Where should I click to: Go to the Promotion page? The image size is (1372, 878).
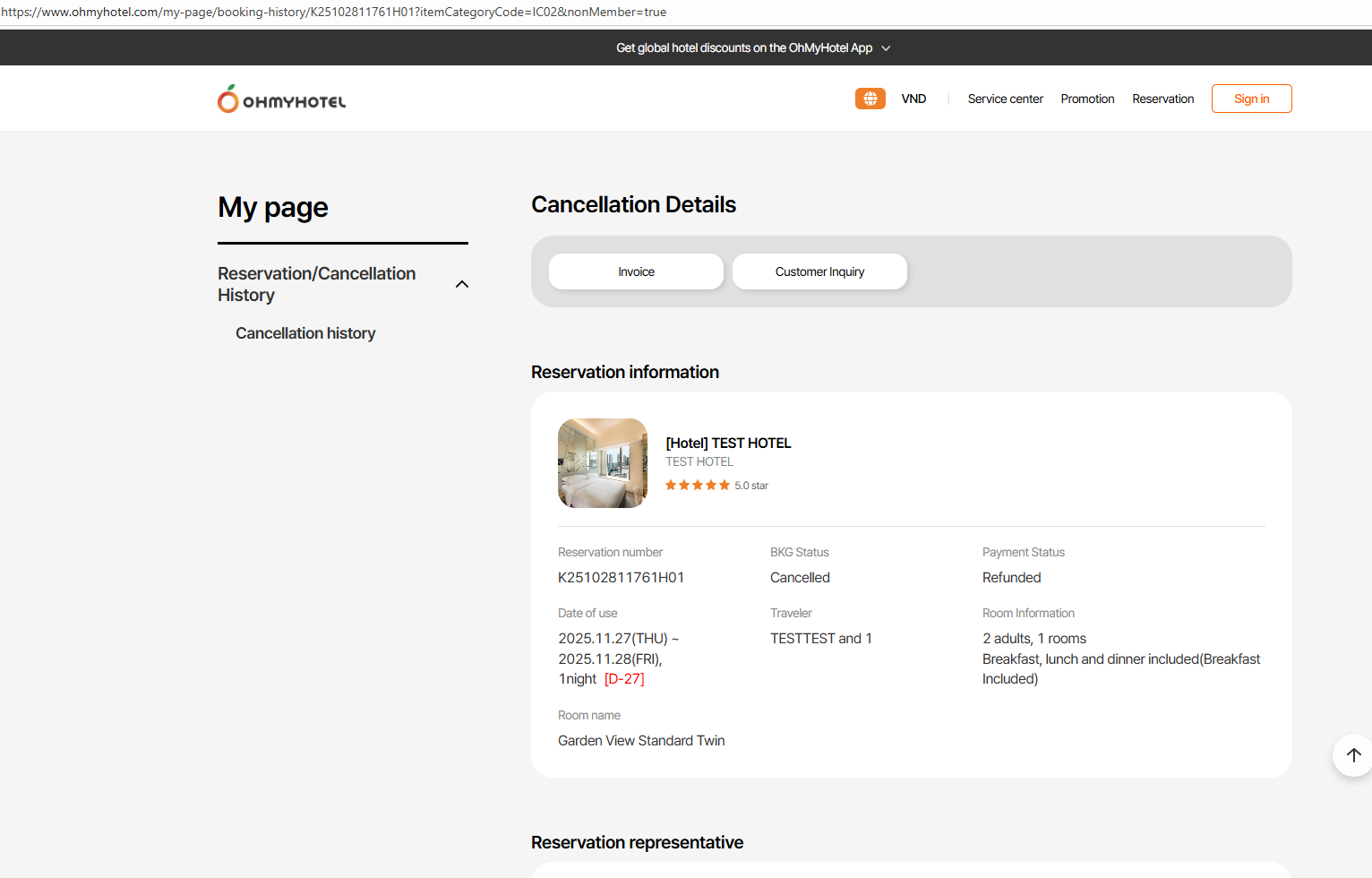click(x=1087, y=99)
